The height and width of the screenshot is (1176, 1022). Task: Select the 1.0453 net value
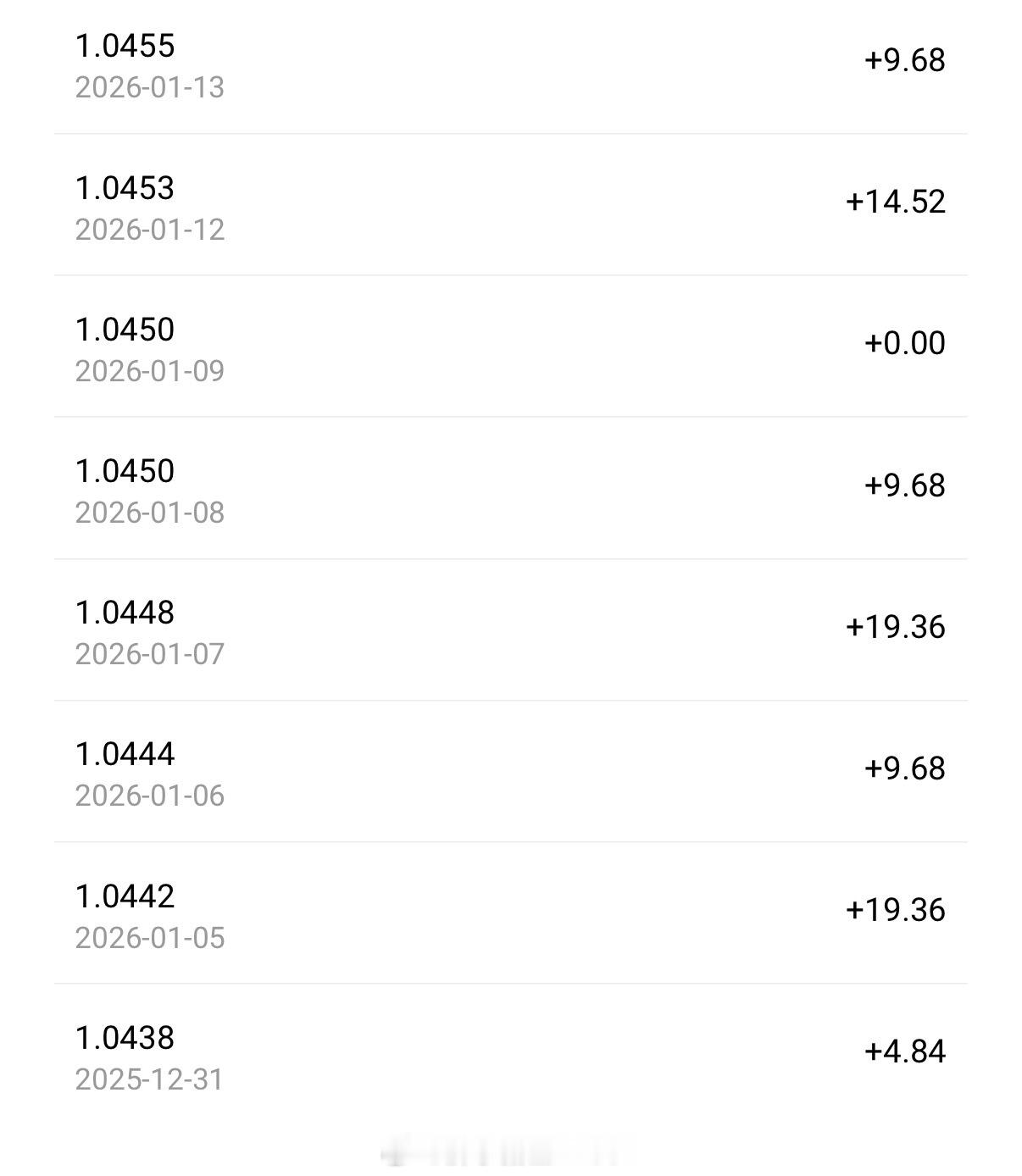pyautogui.click(x=125, y=188)
